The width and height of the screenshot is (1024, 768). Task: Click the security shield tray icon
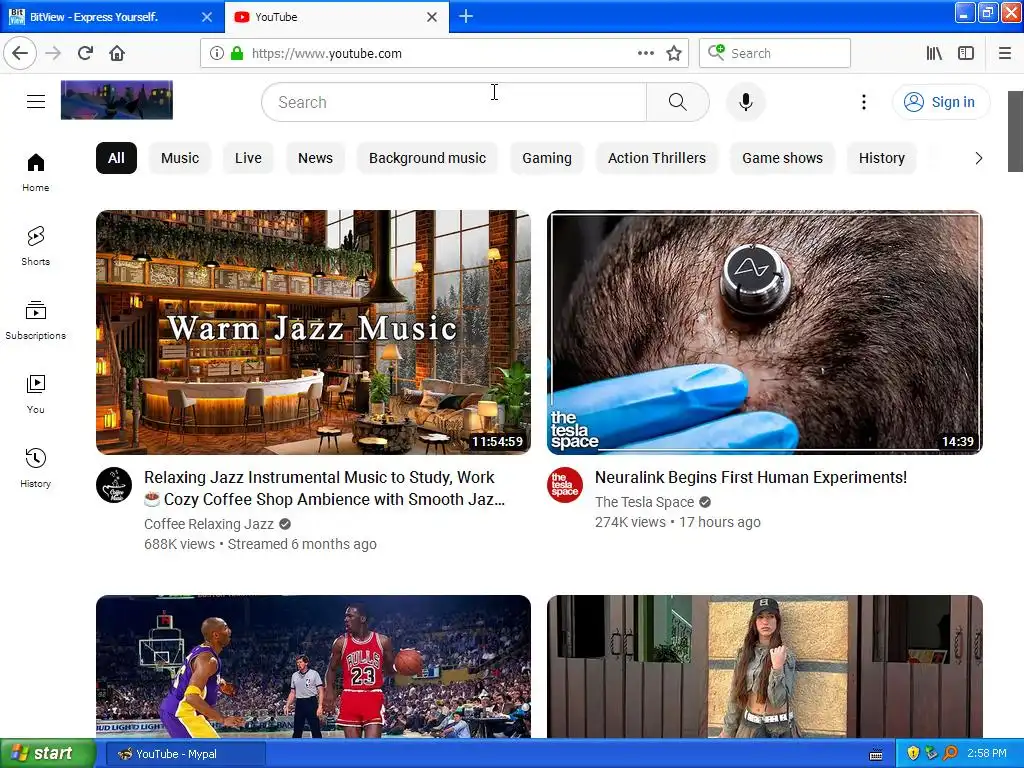[x=913, y=754]
